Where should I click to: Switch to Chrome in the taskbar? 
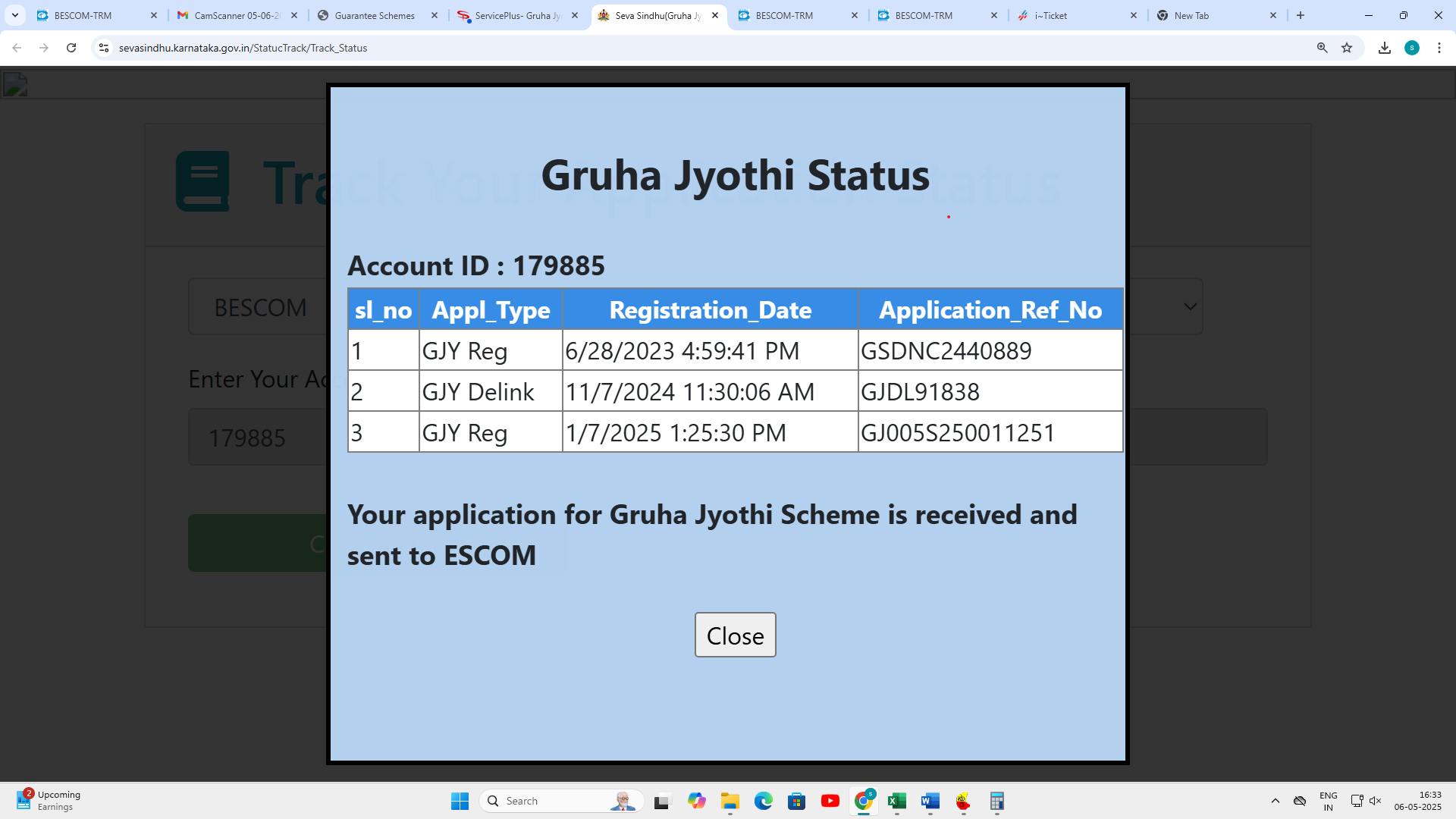click(863, 801)
